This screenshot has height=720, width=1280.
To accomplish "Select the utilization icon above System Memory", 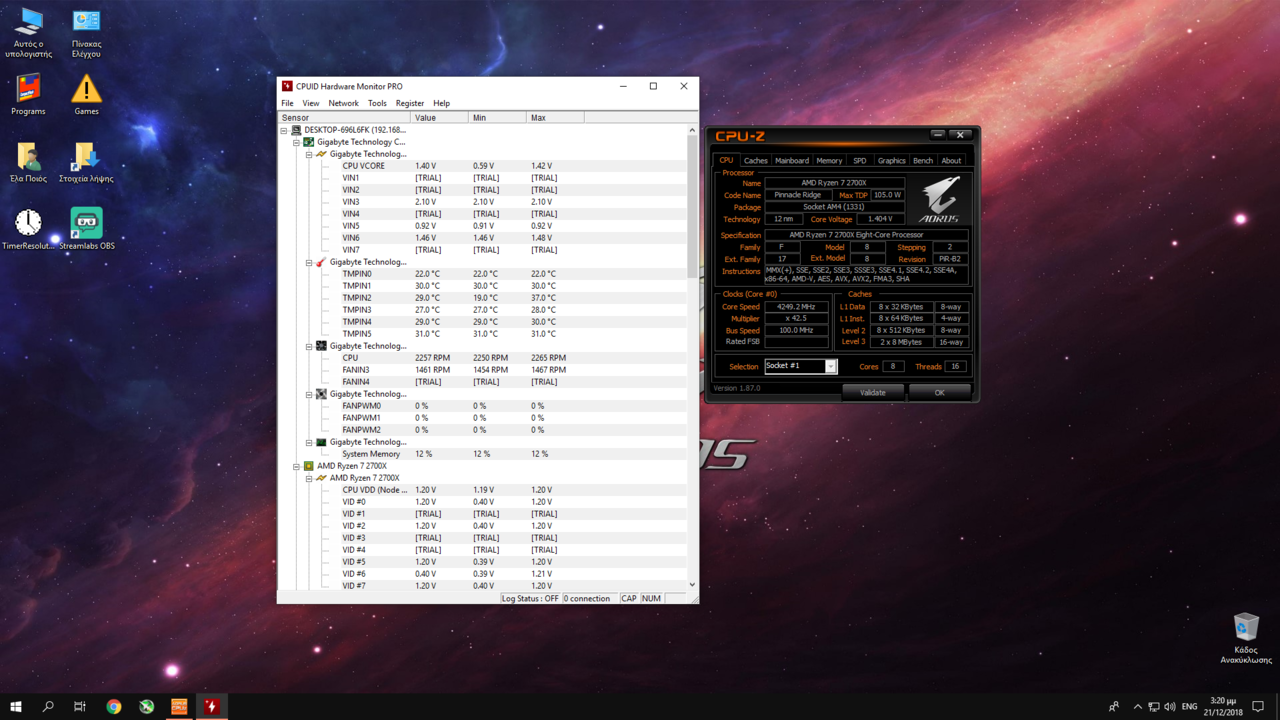I will tap(321, 442).
